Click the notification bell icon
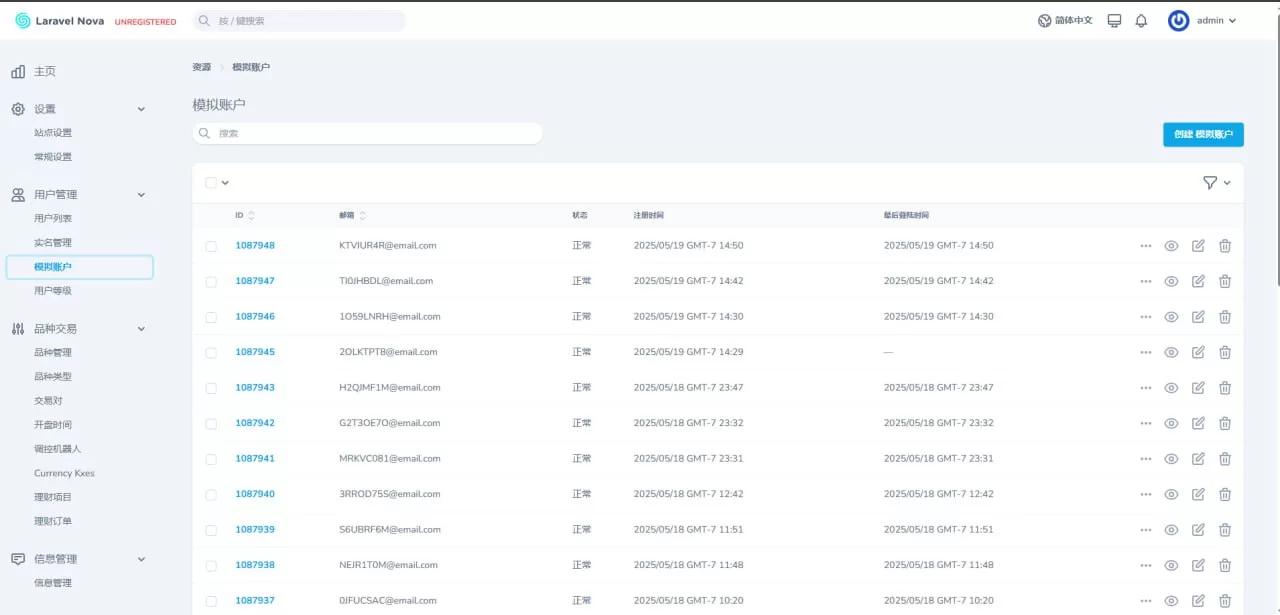This screenshot has width=1280, height=615. pyautogui.click(x=1141, y=21)
